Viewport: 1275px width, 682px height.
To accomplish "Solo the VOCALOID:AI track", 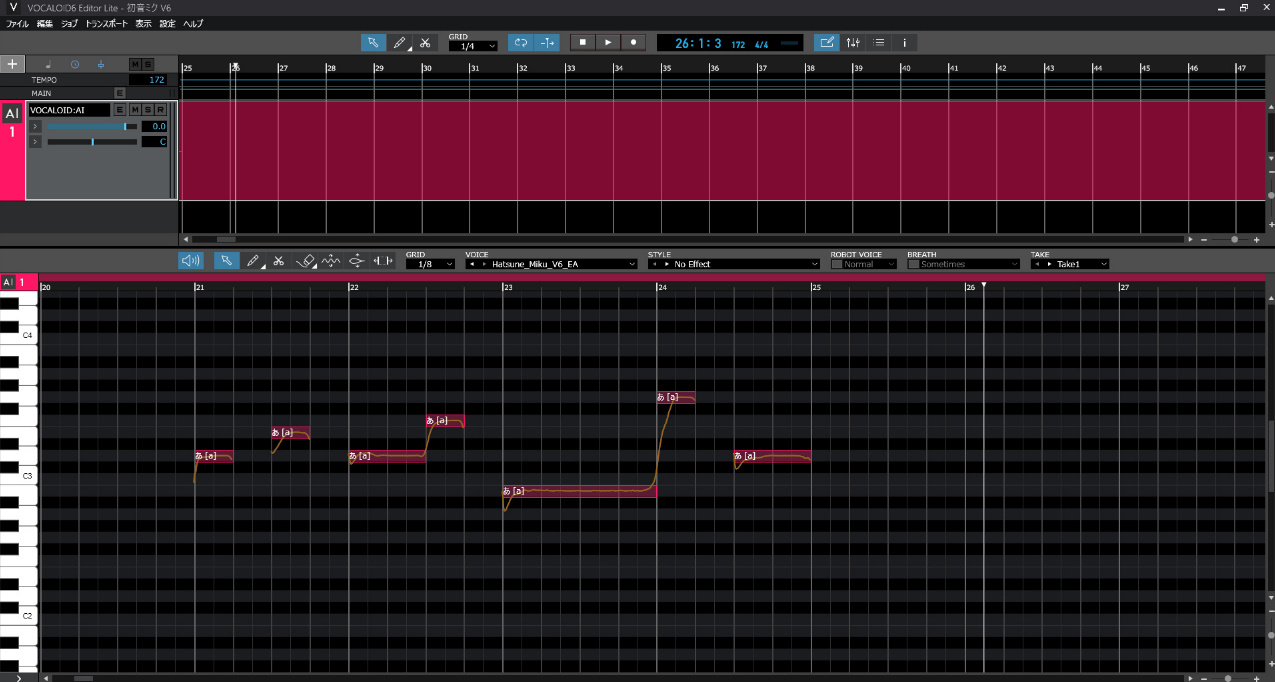I will pos(147,110).
